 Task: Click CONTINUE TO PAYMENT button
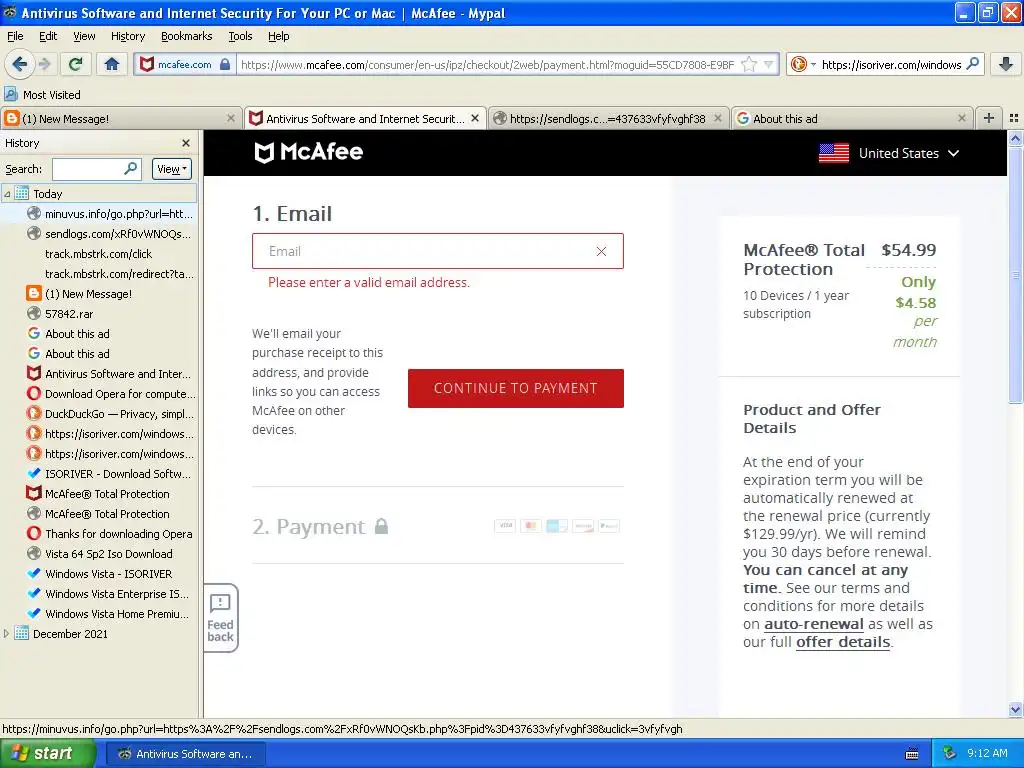click(x=515, y=388)
